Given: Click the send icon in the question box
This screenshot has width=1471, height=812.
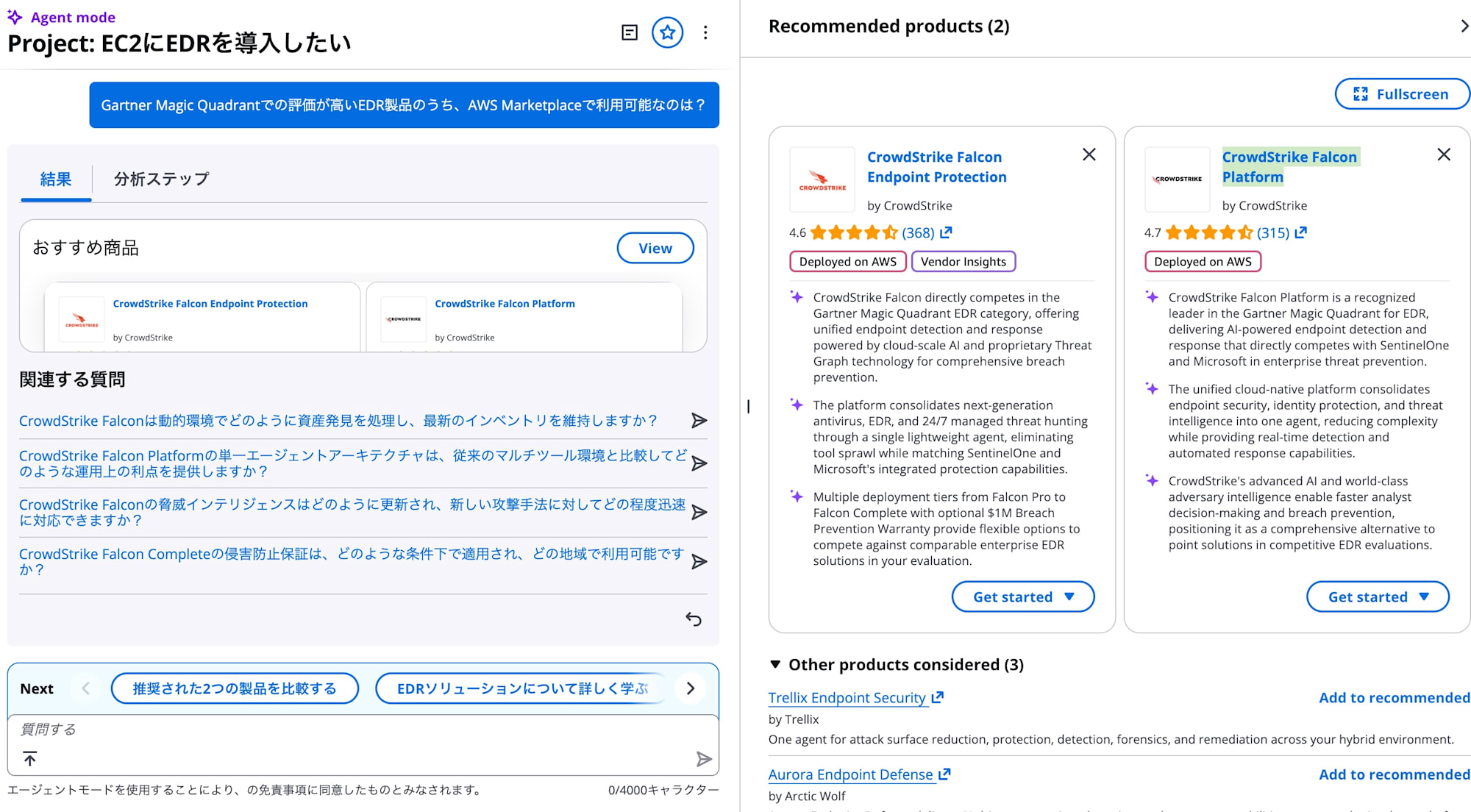Looking at the screenshot, I should point(703,759).
